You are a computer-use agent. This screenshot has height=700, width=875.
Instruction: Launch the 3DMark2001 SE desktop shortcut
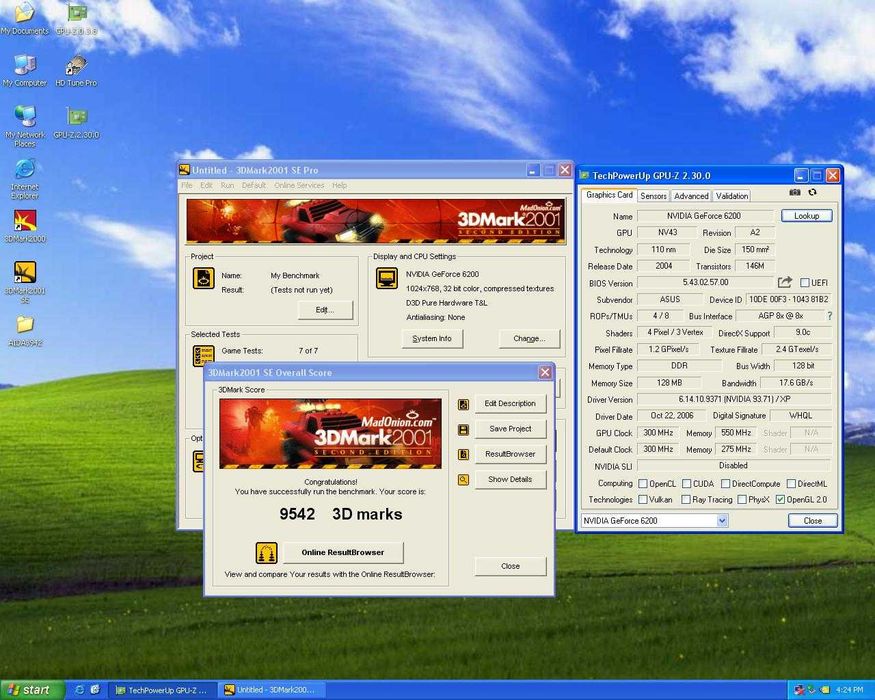tap(25, 282)
